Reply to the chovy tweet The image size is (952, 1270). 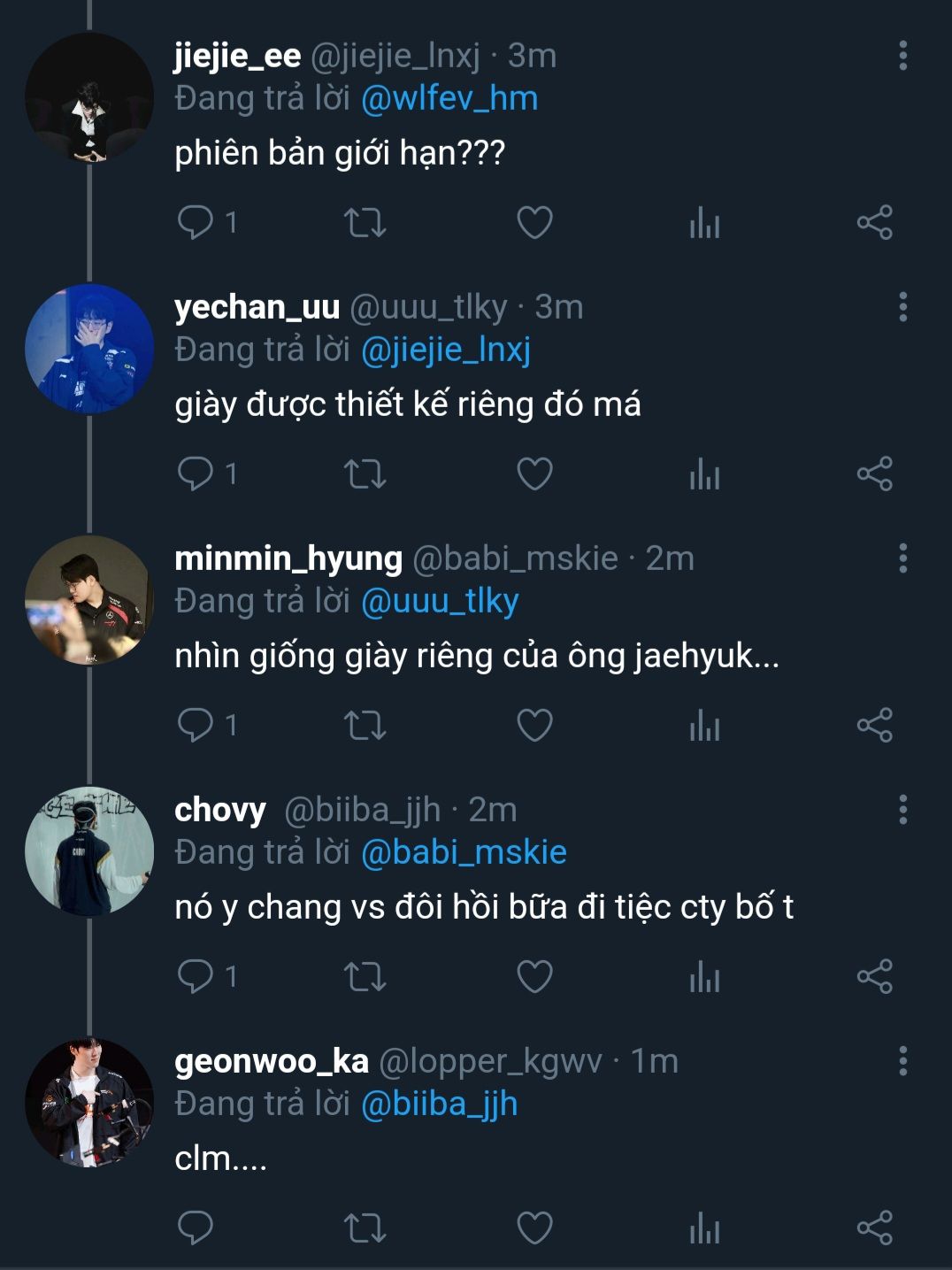[x=195, y=976]
